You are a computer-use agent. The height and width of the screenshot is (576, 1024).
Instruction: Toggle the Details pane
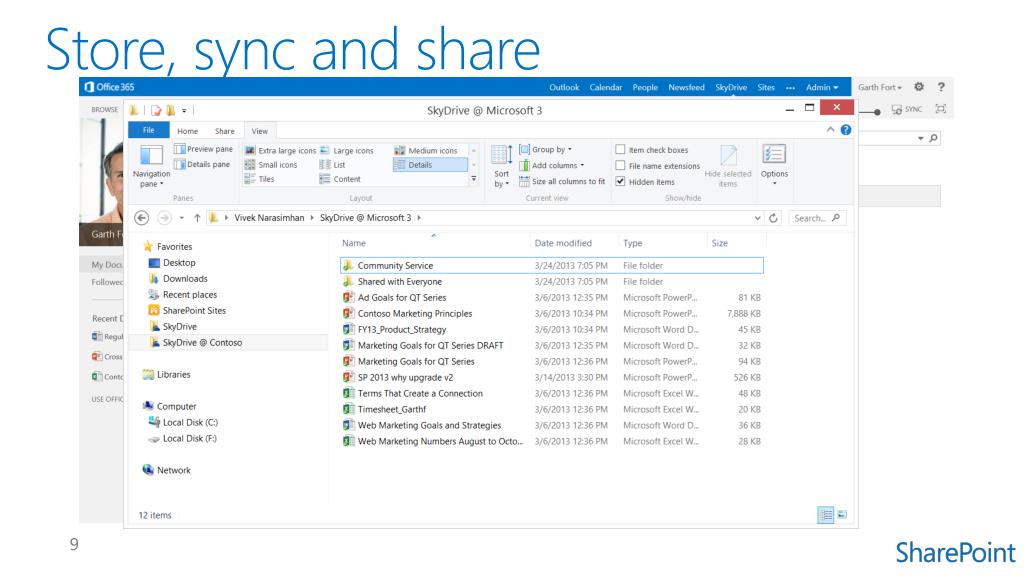point(202,165)
